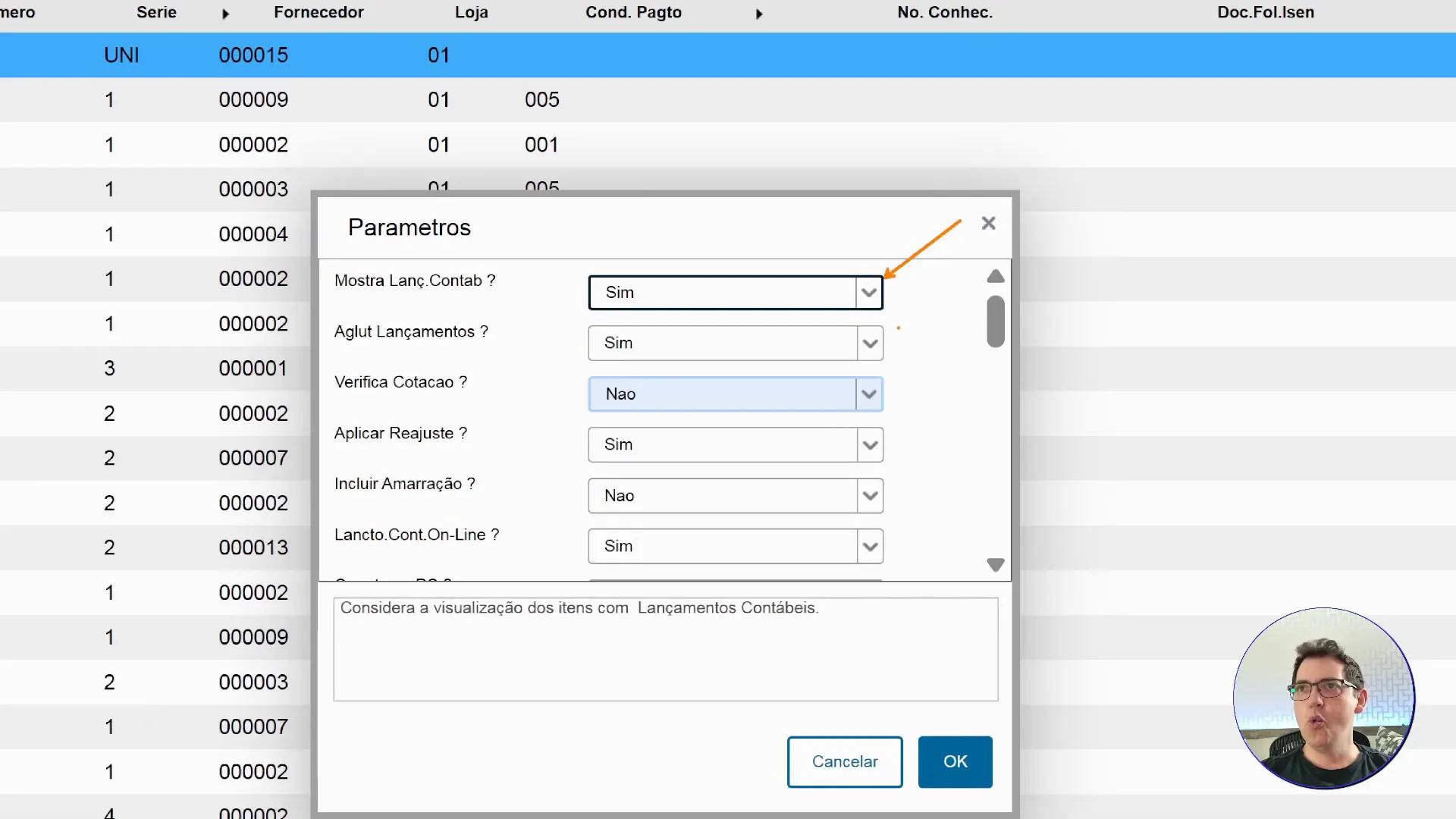Viewport: 1456px width, 819px height.
Task: Click the Cancelar button
Action: (x=845, y=761)
